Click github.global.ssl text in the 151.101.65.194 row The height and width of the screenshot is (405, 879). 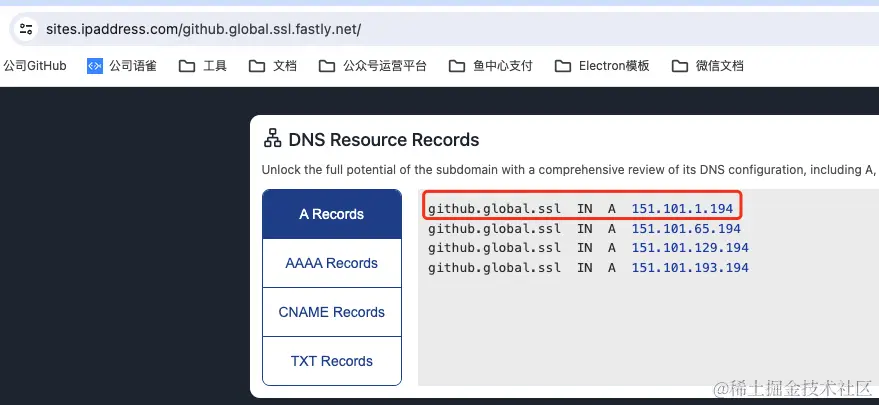(x=494, y=229)
